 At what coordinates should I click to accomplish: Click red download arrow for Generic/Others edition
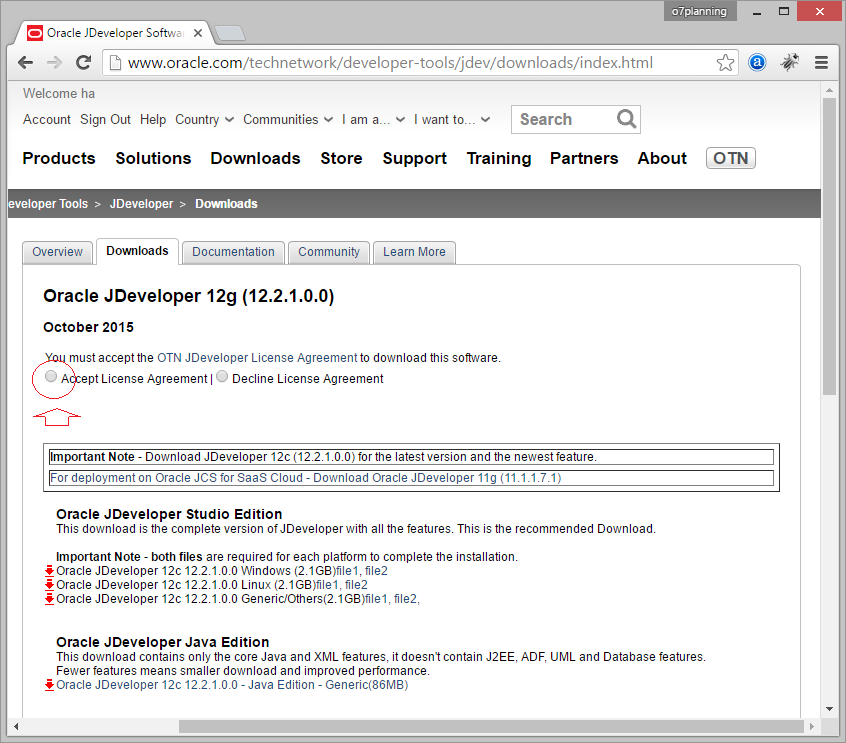(x=49, y=599)
